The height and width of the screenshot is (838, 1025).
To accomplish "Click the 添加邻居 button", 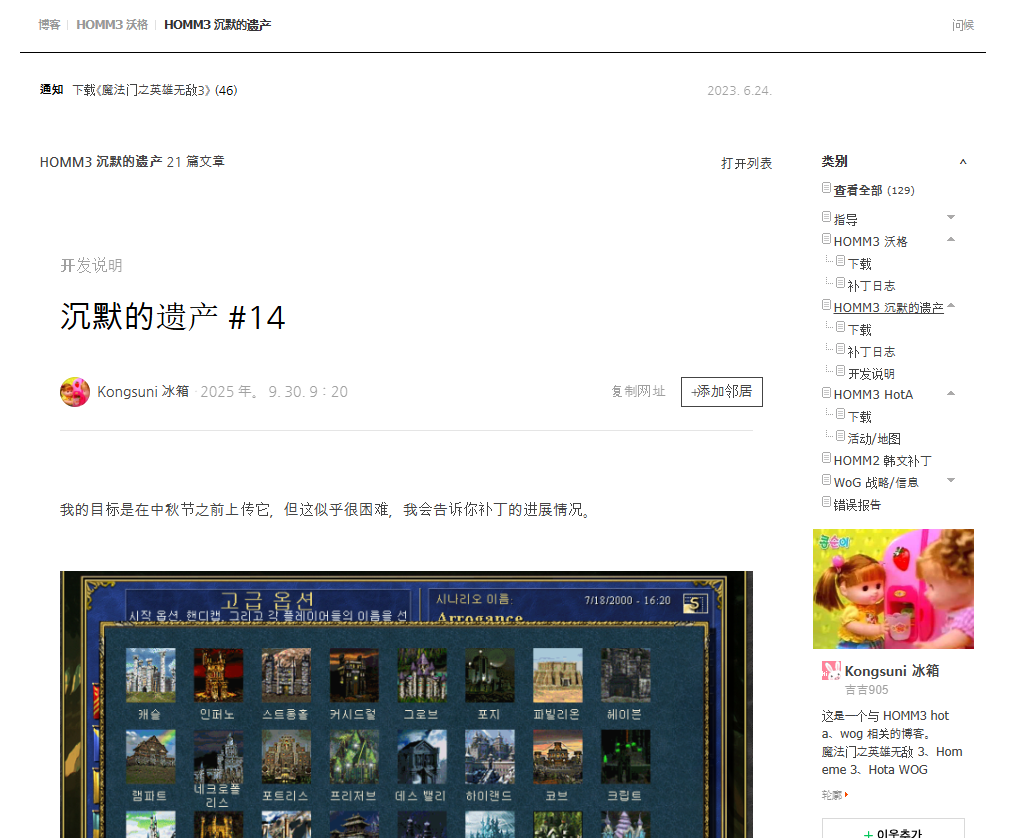I will click(721, 392).
